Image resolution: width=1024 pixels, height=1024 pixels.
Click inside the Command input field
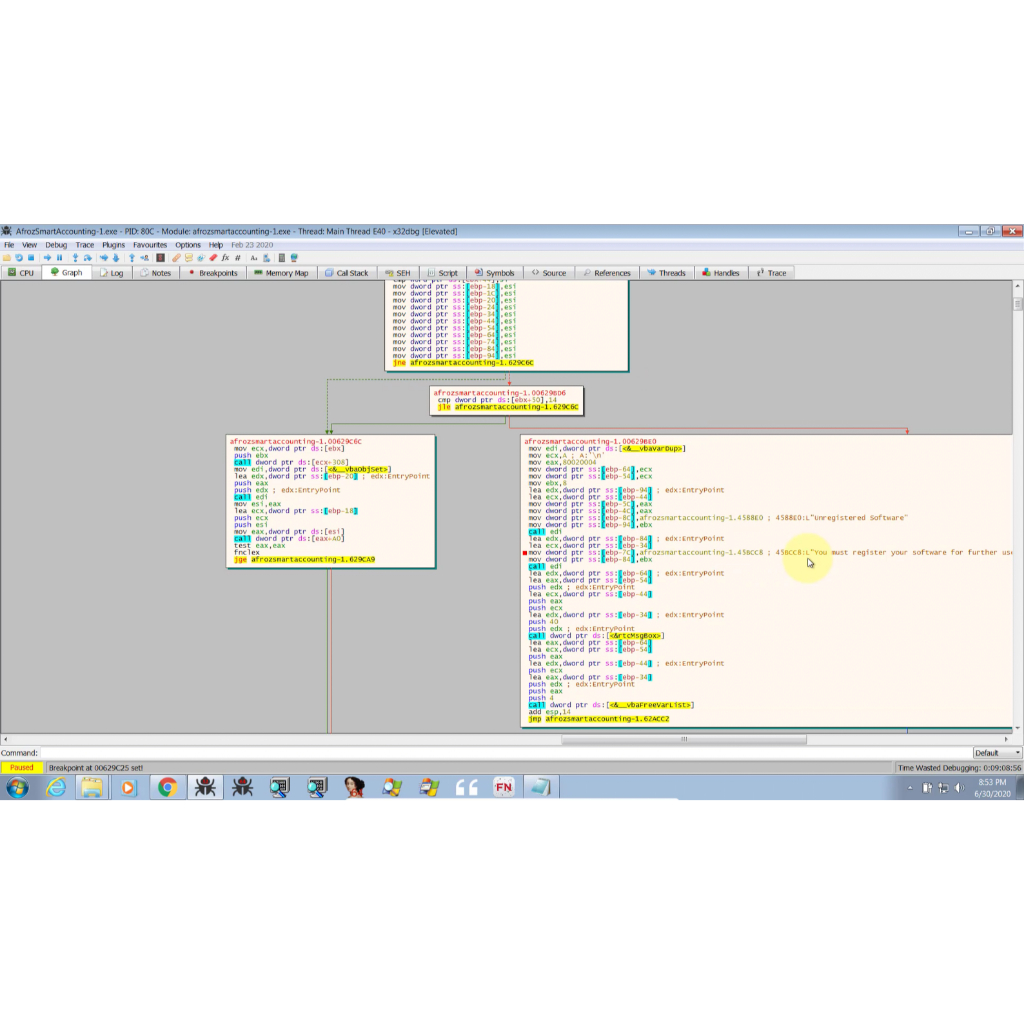point(505,753)
